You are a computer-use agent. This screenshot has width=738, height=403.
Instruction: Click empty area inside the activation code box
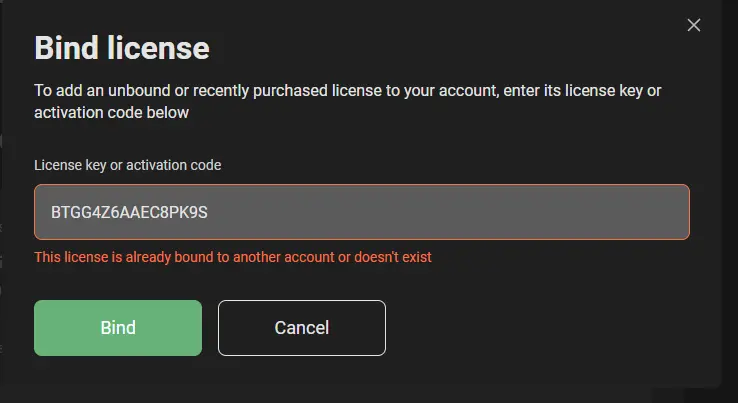click(447, 212)
